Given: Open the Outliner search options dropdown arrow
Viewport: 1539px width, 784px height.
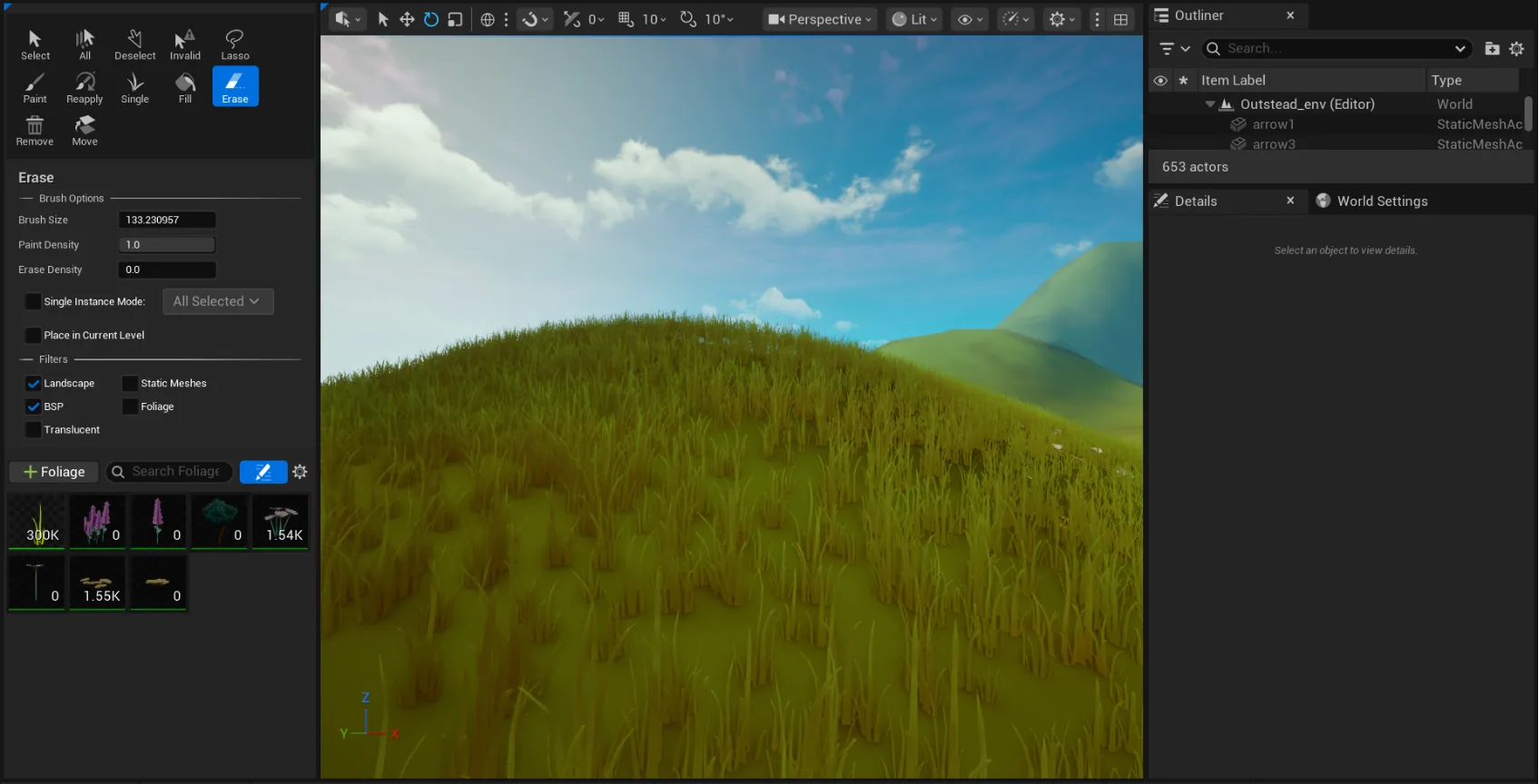Looking at the screenshot, I should [x=1460, y=48].
